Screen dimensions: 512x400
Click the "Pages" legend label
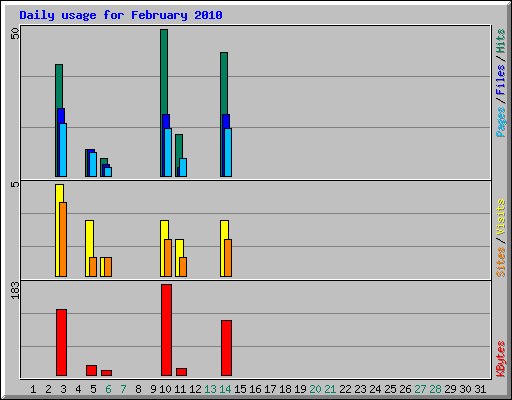click(500, 122)
